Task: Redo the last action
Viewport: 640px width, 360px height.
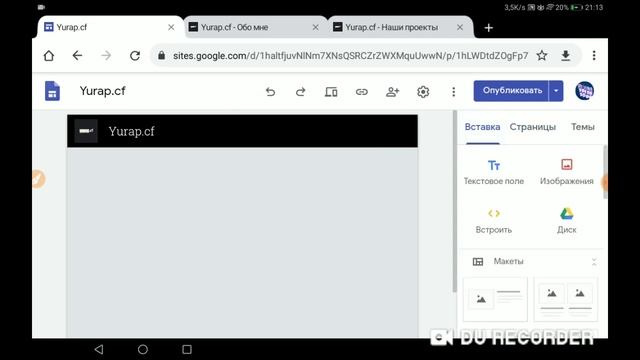Action: point(300,91)
